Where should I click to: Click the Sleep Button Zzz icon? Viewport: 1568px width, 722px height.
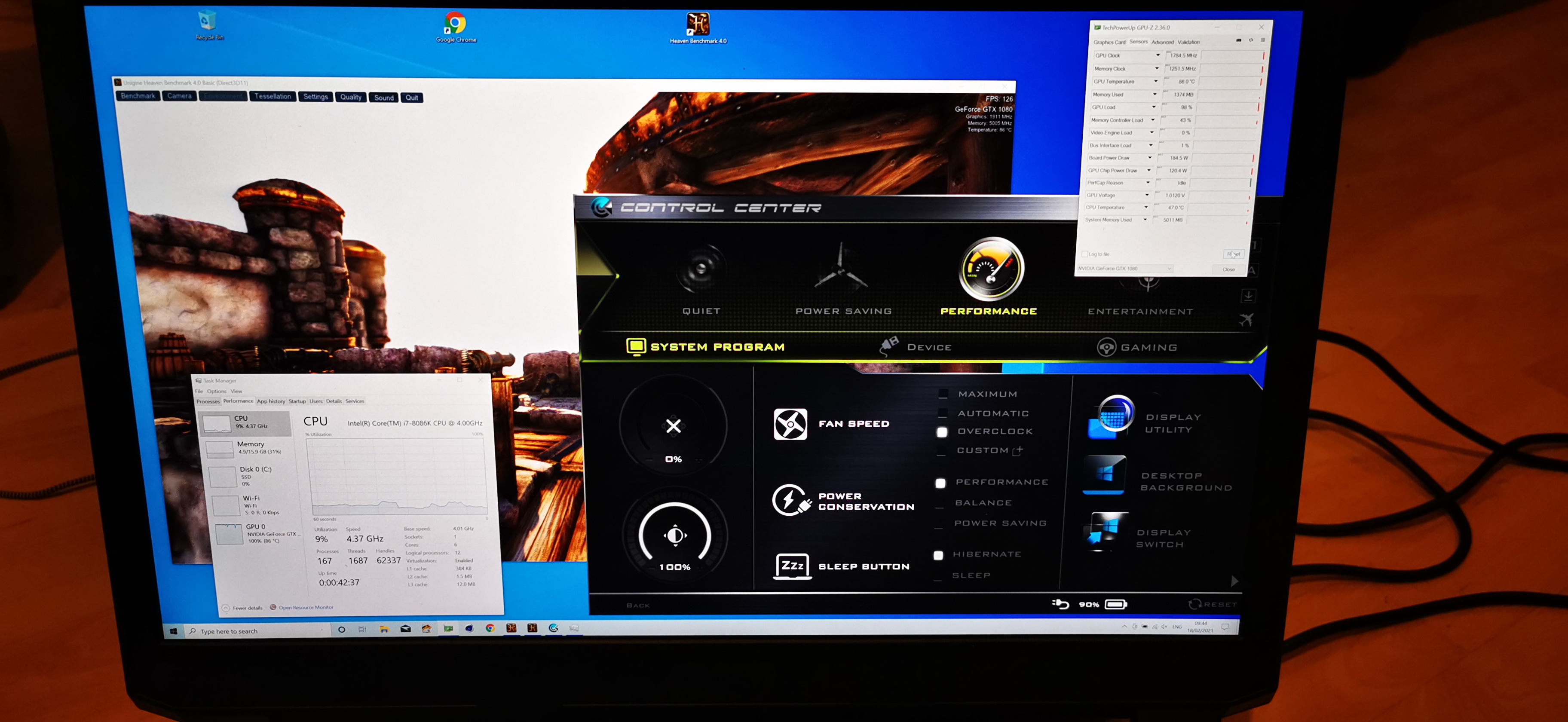point(792,566)
